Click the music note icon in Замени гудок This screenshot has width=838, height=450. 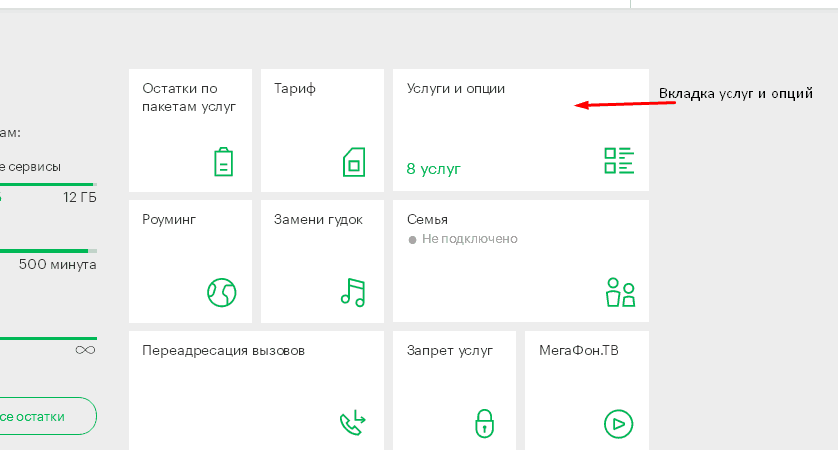pos(353,292)
